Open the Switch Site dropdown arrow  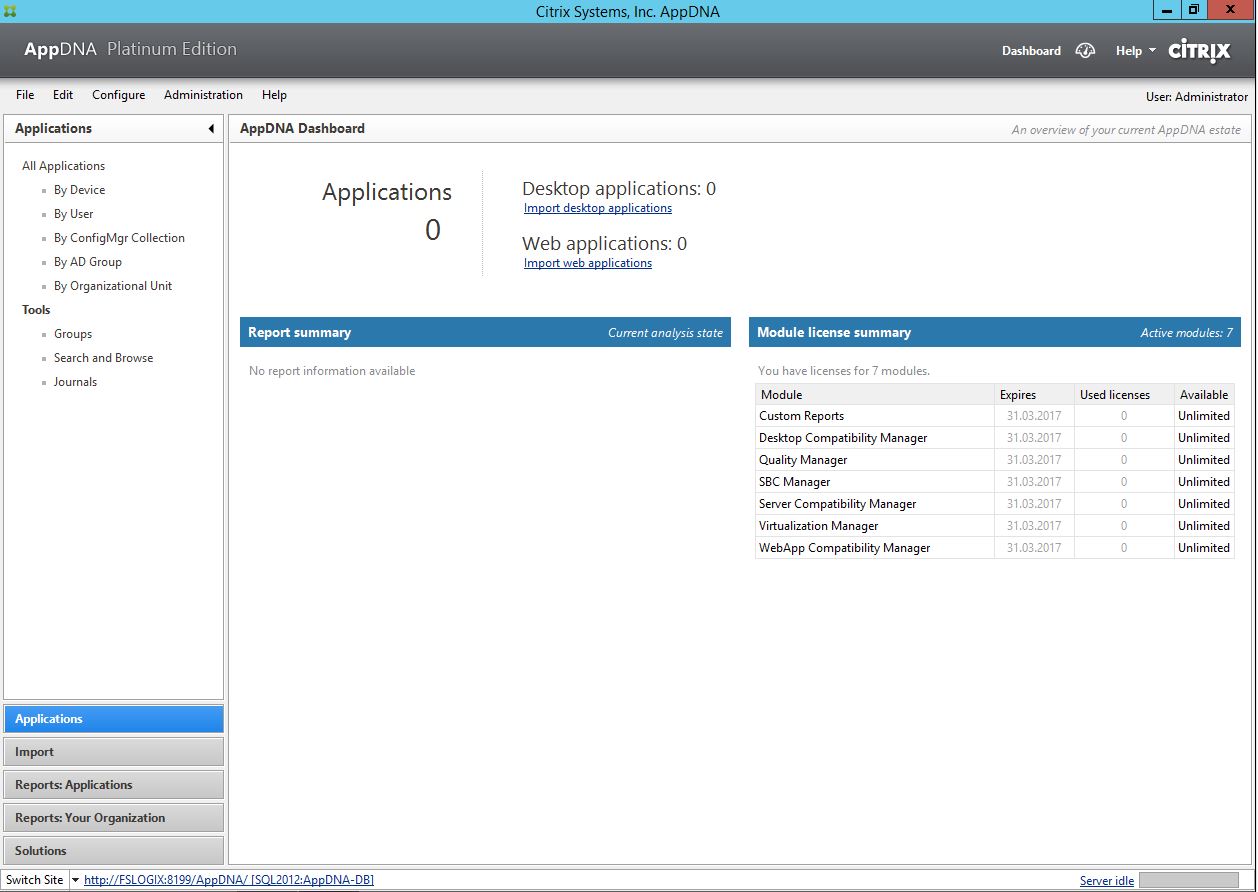pos(75,880)
